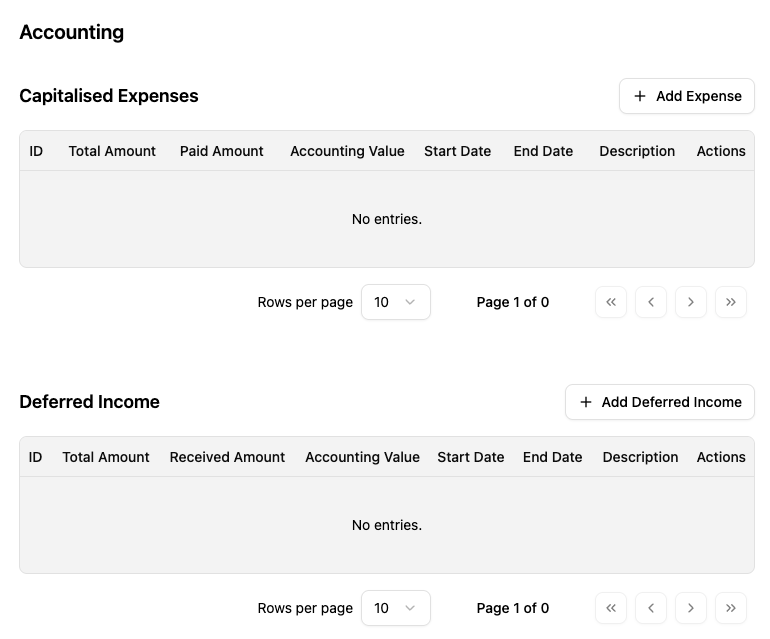The height and width of the screenshot is (639, 770).
Task: Click ID column header in Deferred Income table
Action: (36, 457)
